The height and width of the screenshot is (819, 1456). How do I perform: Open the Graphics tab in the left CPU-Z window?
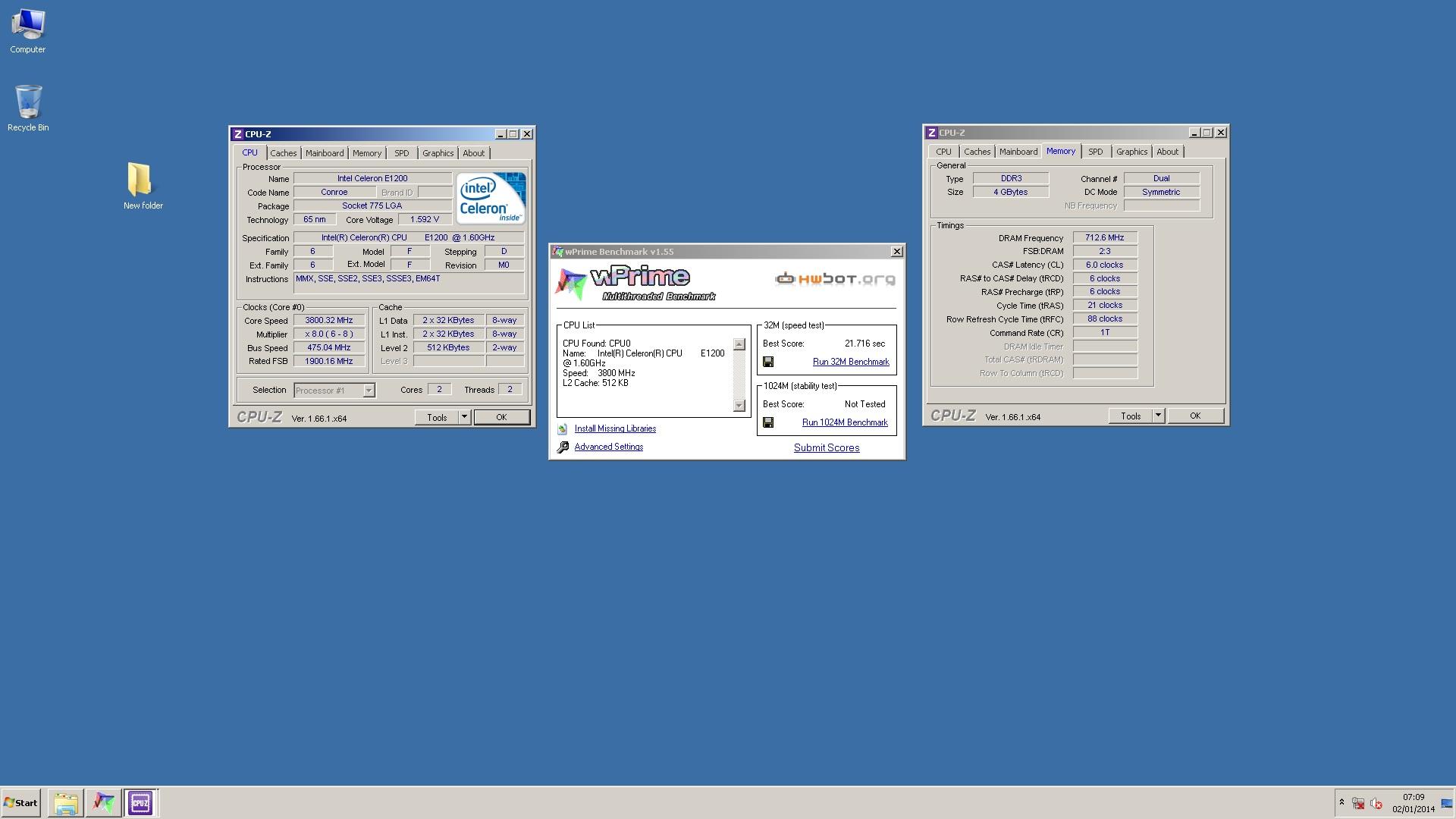[438, 153]
